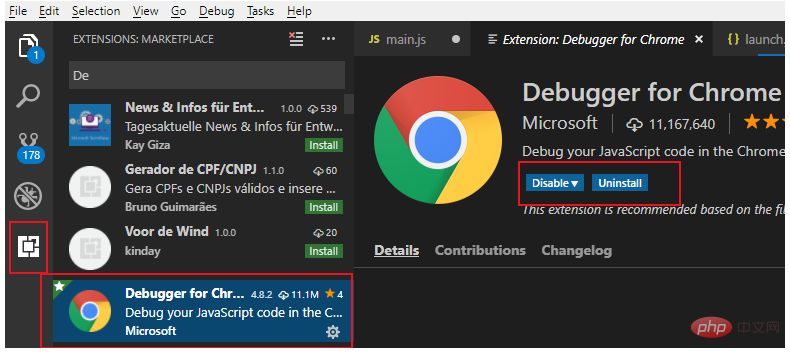Open the Extensions panel more actions ellipsis
Viewport: 790px width, 360px height.
328,39
